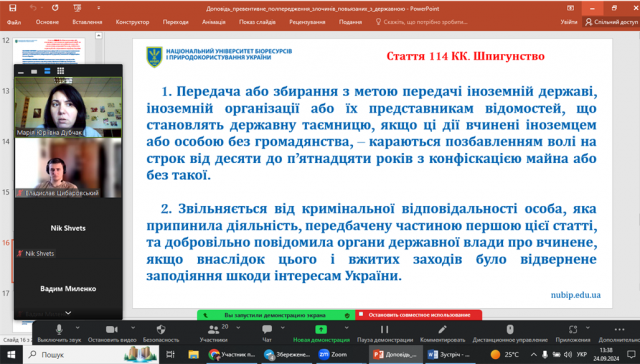Open the Конструктор ribbon tab

click(132, 22)
